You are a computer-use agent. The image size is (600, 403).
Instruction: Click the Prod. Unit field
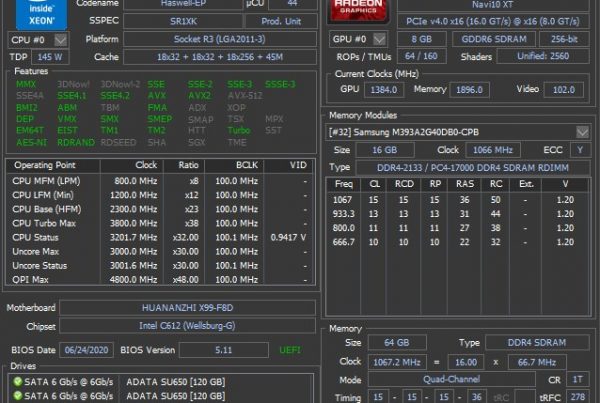coord(281,21)
